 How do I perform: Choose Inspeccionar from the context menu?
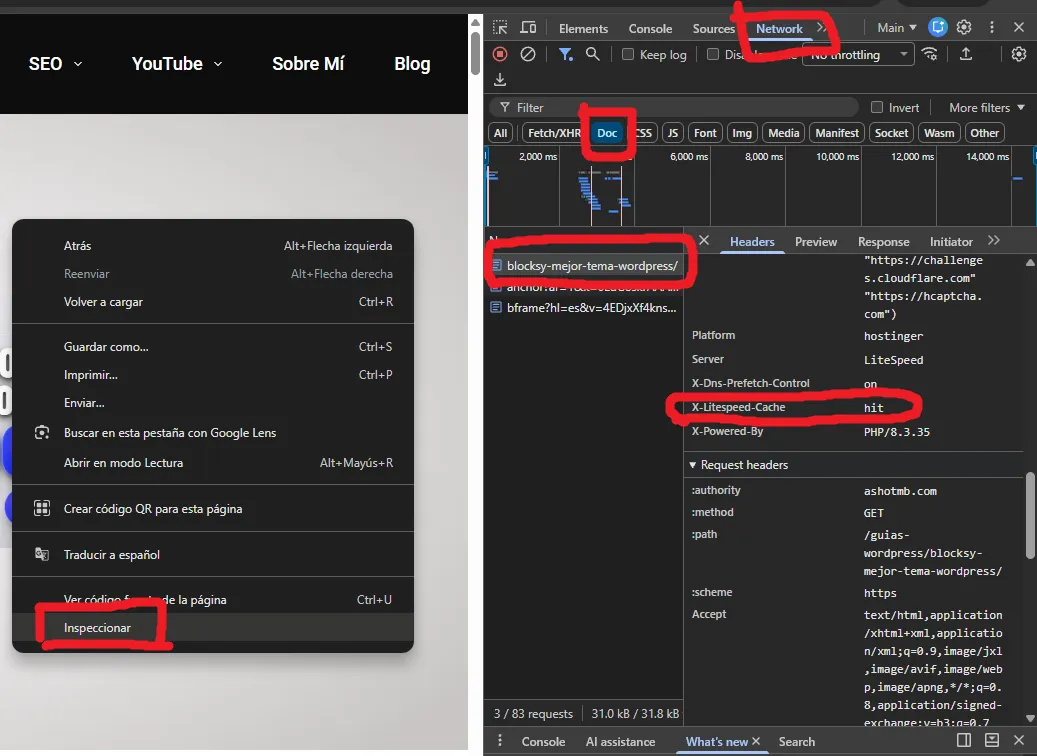[x=213, y=628]
